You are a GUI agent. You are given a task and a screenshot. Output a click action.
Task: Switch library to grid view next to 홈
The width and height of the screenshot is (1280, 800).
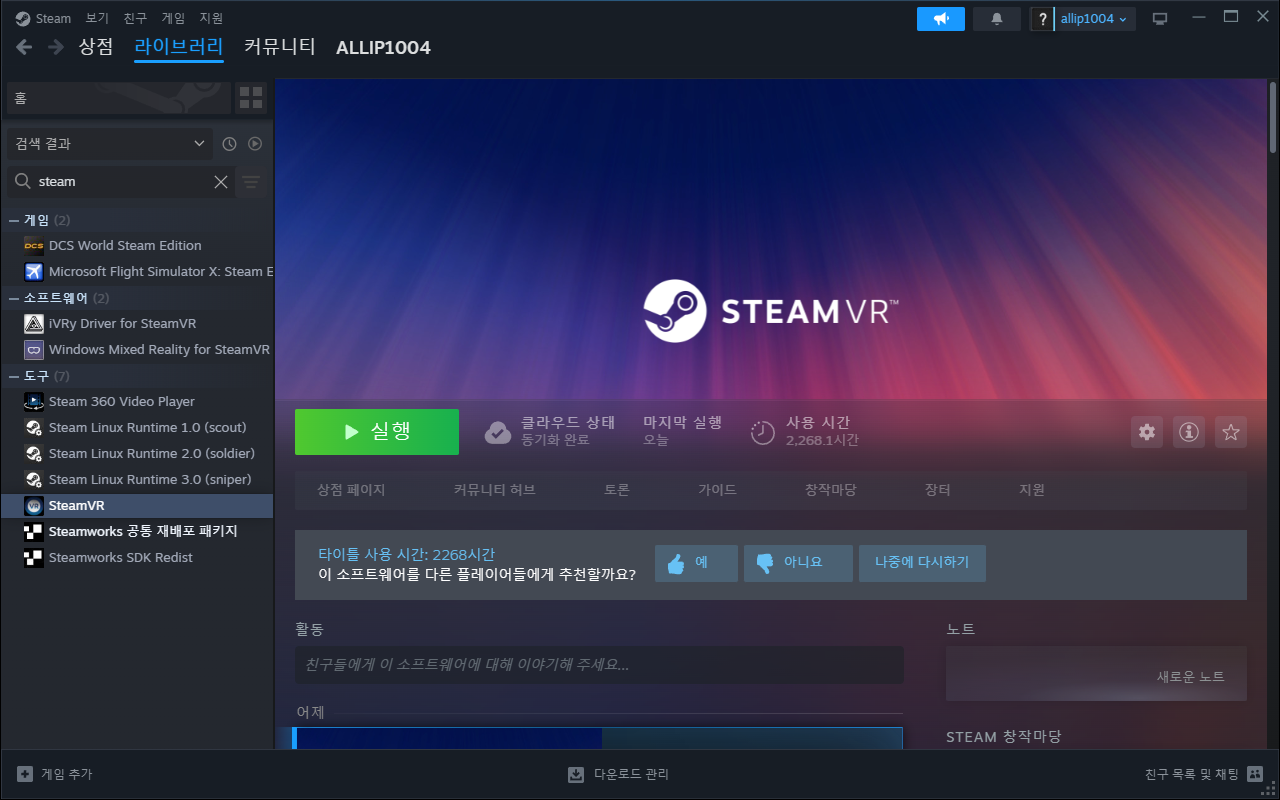(x=250, y=98)
